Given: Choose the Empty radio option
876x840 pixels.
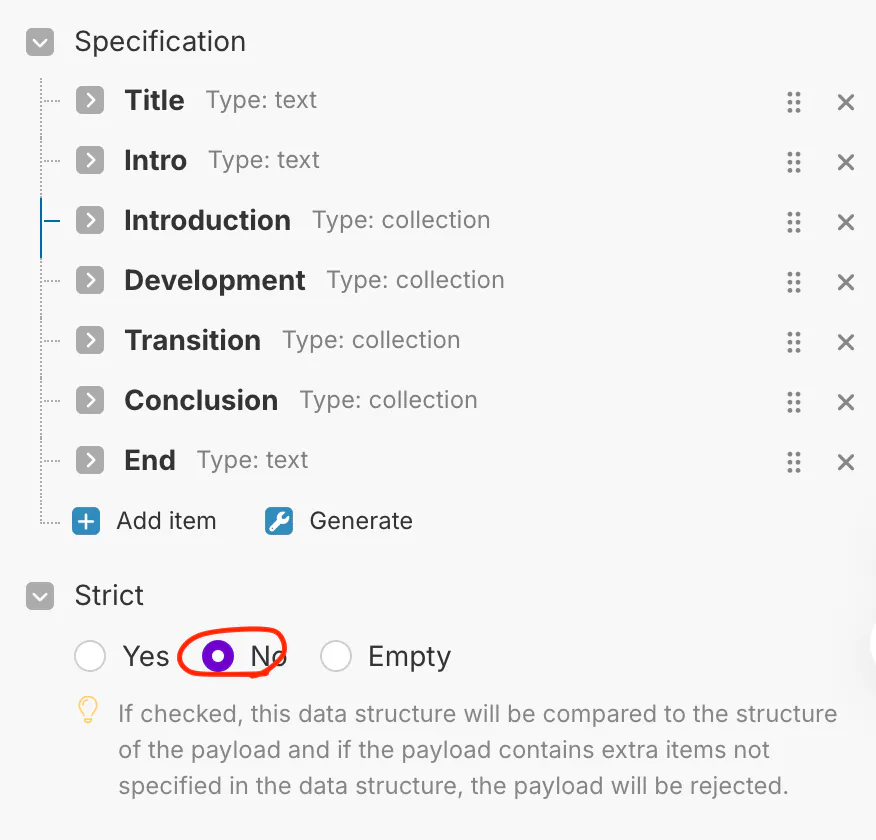Looking at the screenshot, I should [336, 656].
